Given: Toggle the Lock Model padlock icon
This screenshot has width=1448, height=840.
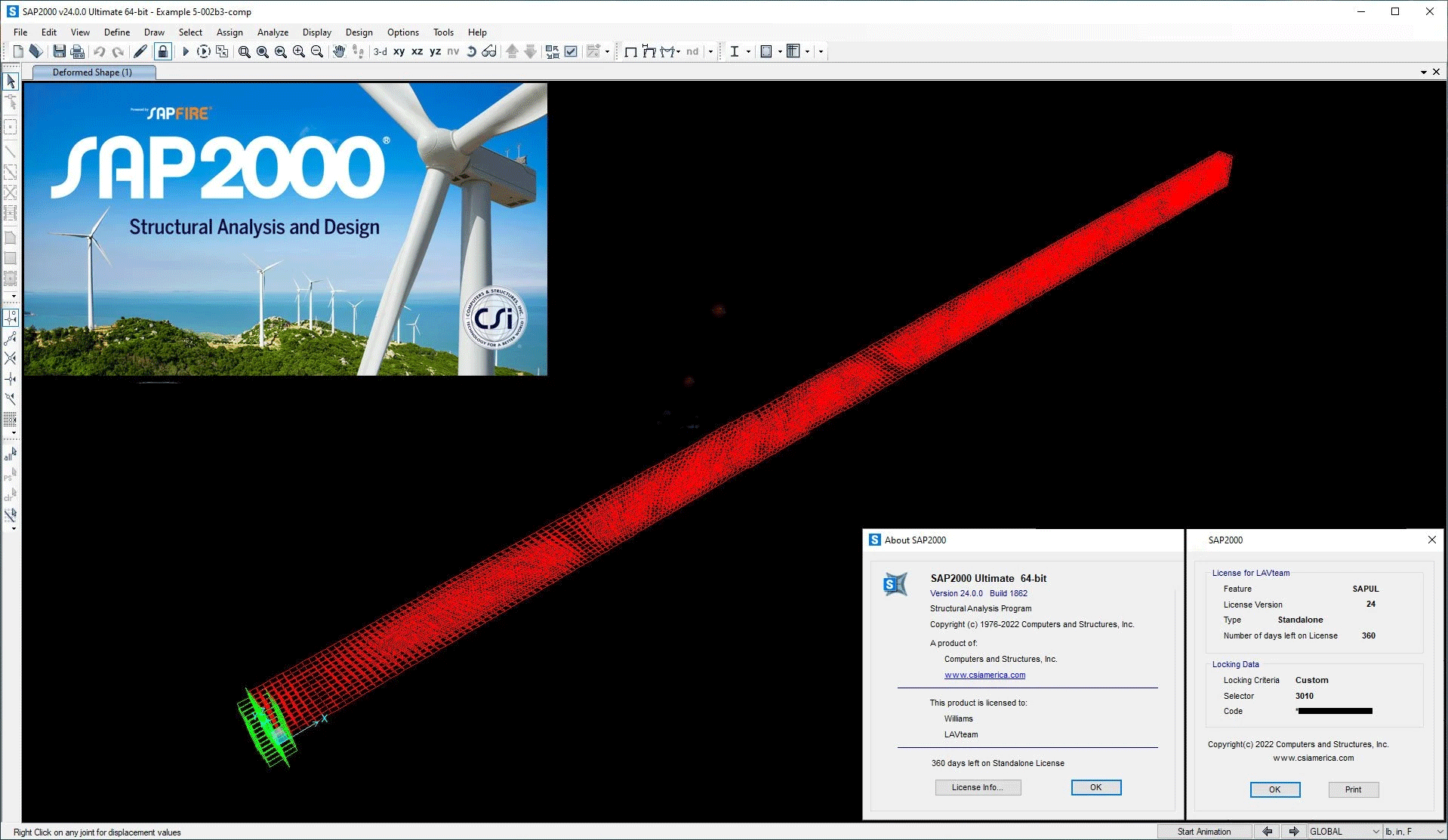Looking at the screenshot, I should (x=162, y=51).
